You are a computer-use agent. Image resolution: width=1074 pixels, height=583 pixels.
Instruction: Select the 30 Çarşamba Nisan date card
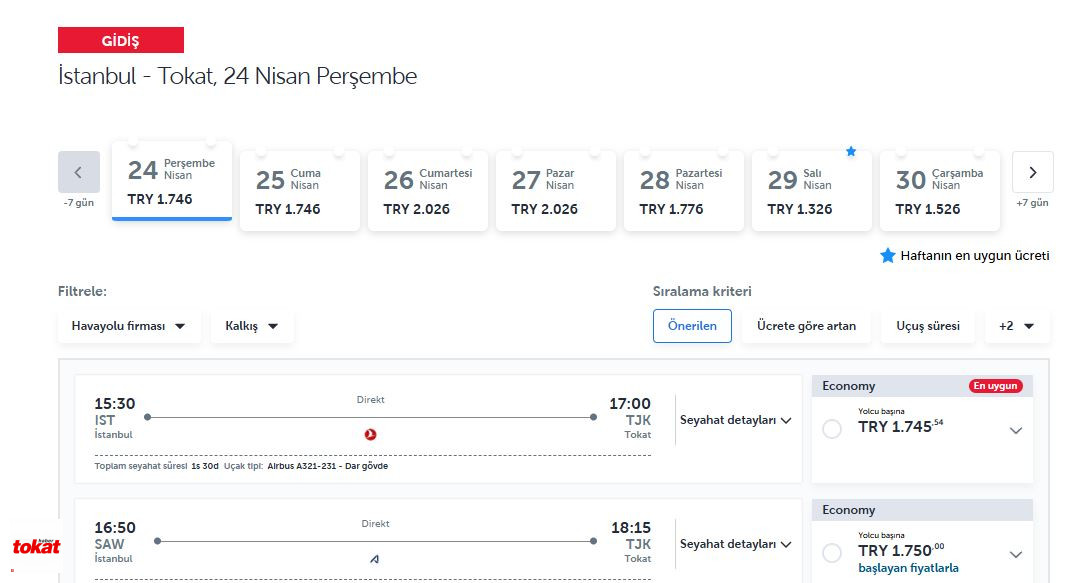tap(939, 190)
